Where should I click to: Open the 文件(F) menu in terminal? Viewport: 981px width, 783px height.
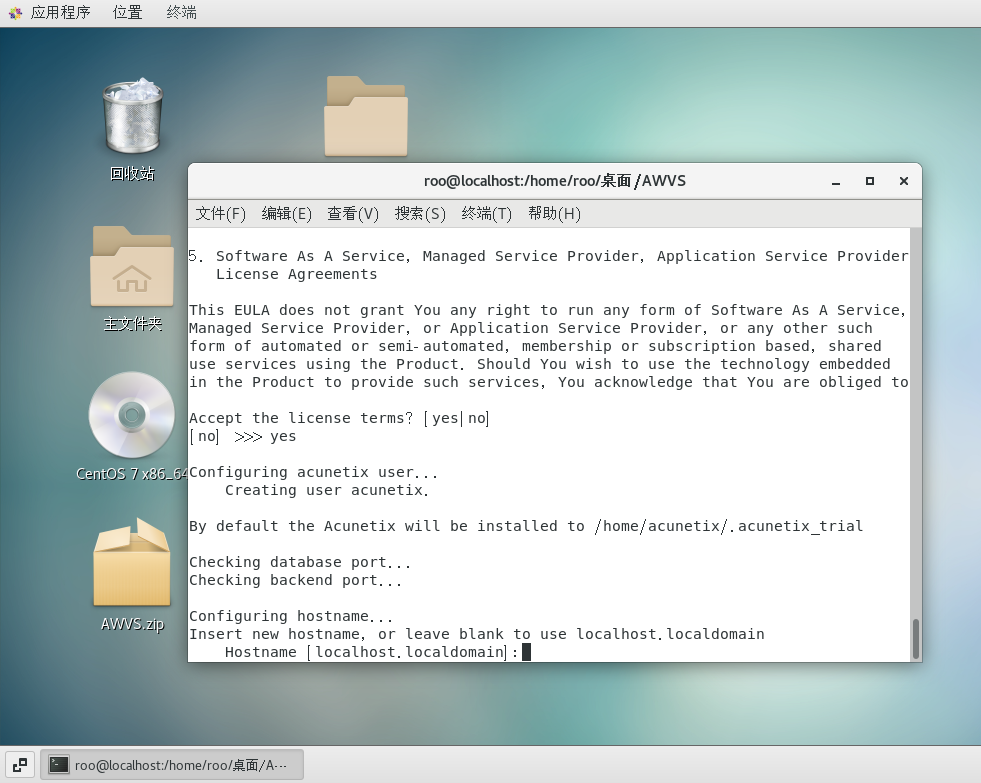221,214
